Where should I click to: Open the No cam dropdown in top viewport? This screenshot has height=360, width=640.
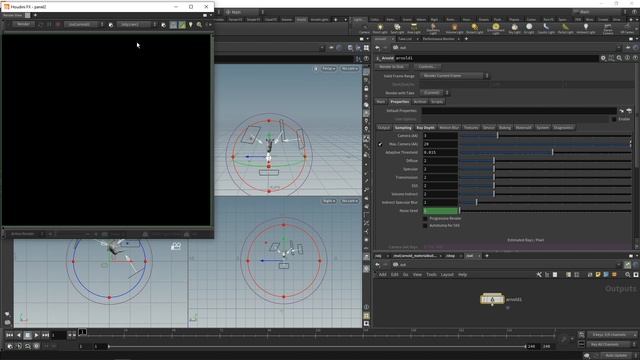(x=349, y=69)
